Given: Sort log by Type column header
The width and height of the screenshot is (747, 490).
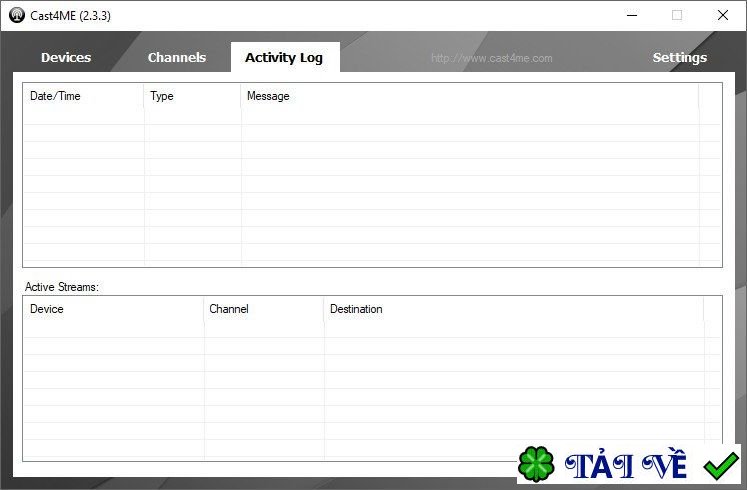Looking at the screenshot, I should point(192,96).
